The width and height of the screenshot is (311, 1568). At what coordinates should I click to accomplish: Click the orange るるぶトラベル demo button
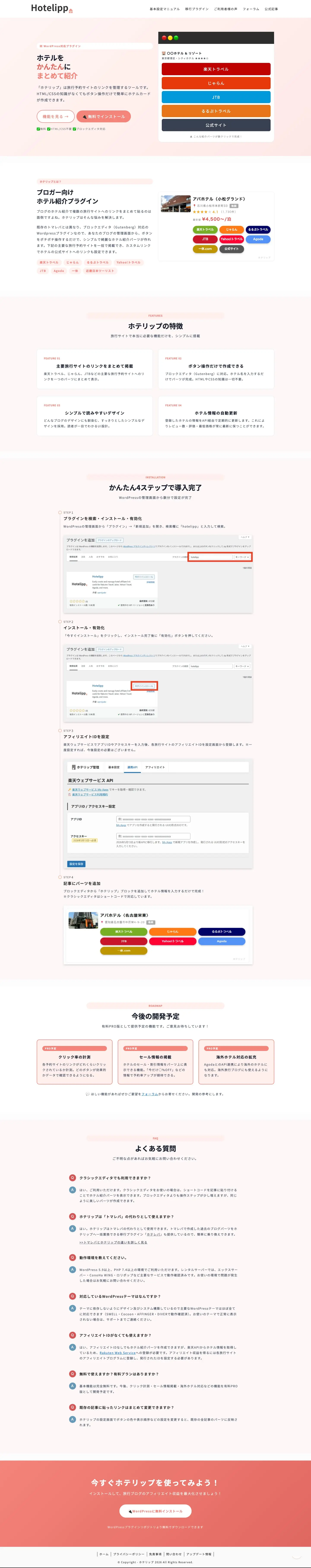point(216,111)
